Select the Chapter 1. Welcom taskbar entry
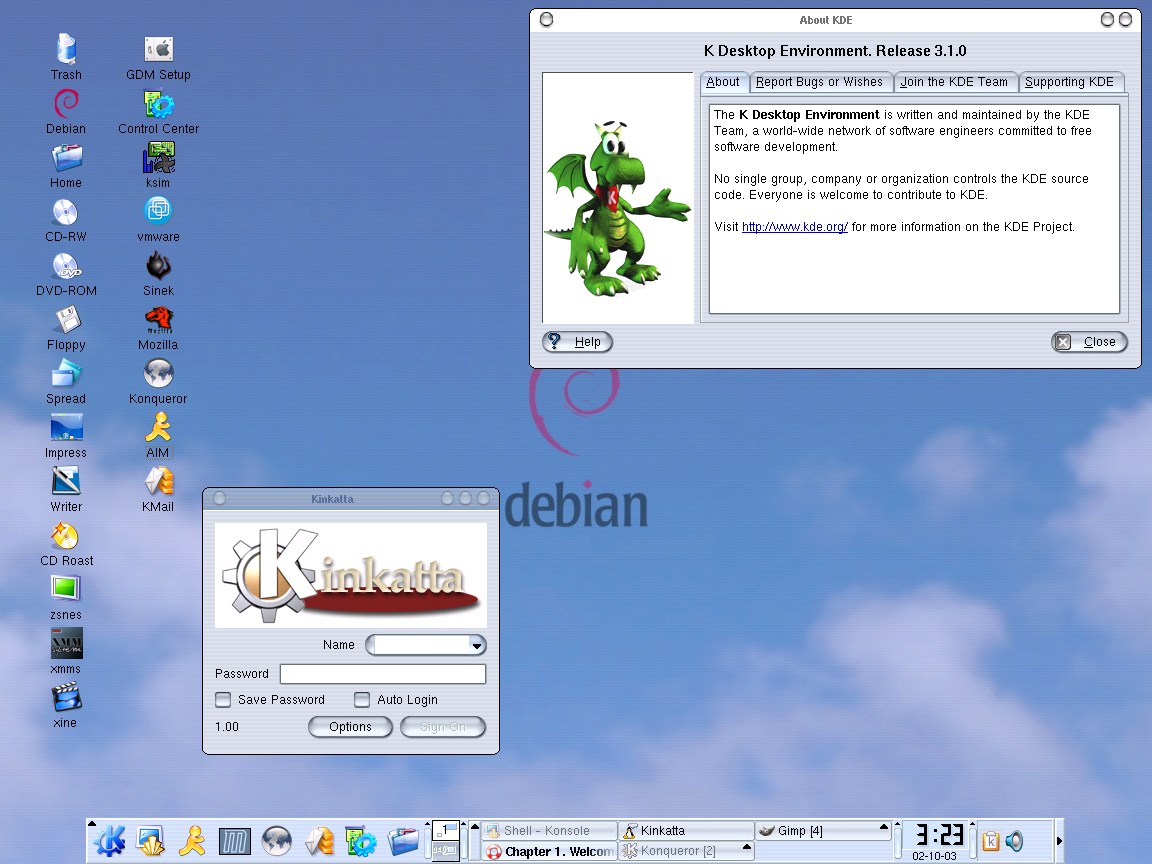 click(x=549, y=852)
